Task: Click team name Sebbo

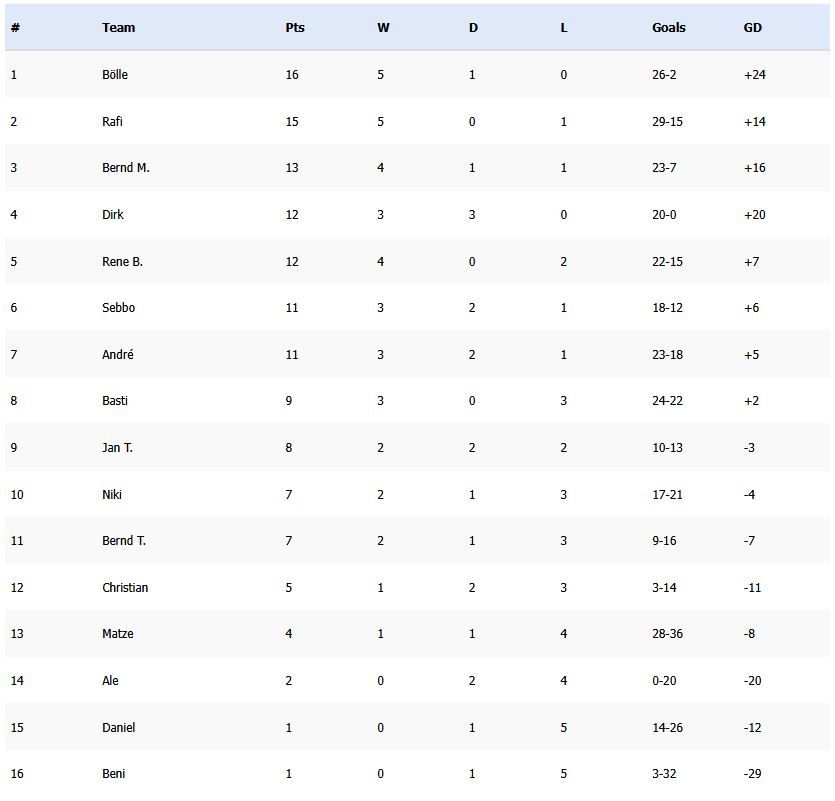Action: [x=118, y=308]
